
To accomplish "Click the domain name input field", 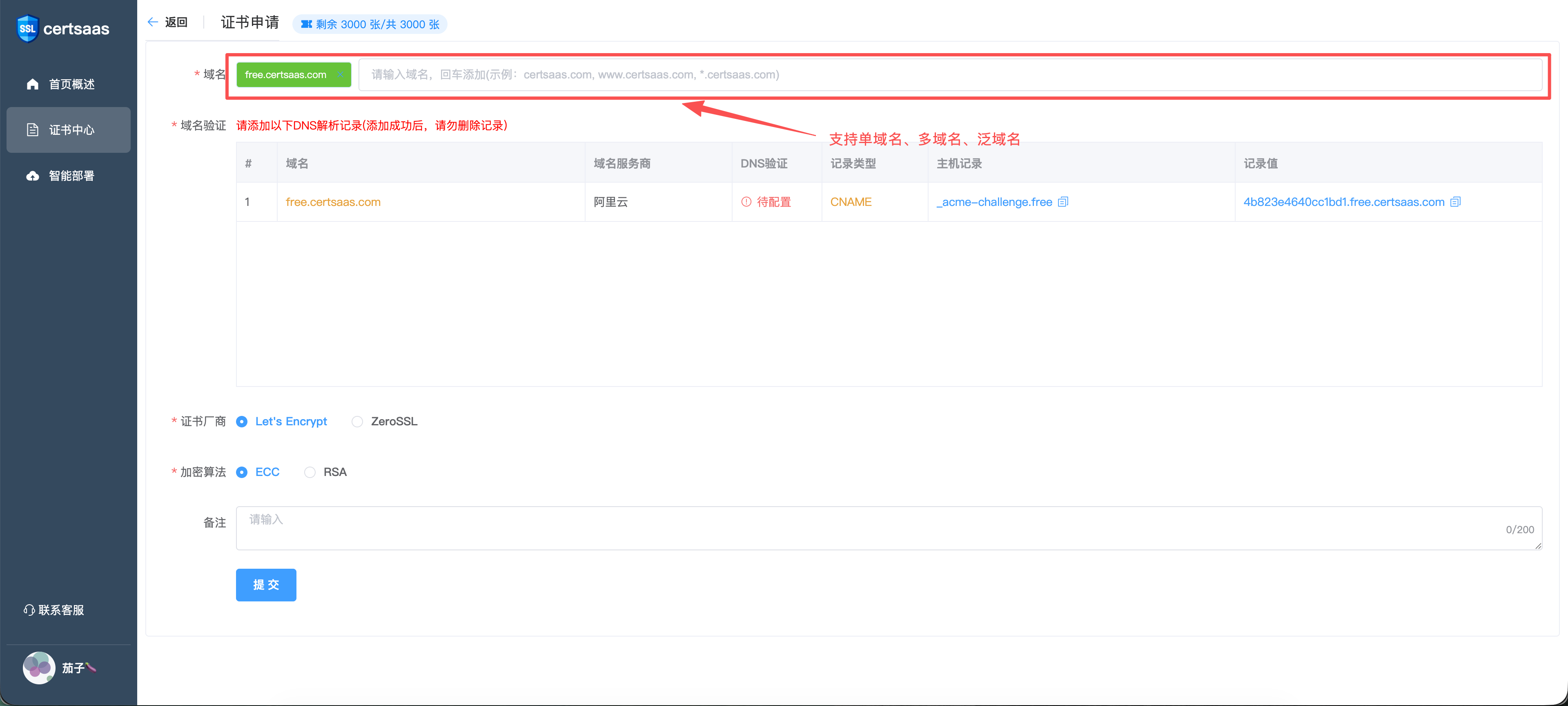I will point(950,75).
